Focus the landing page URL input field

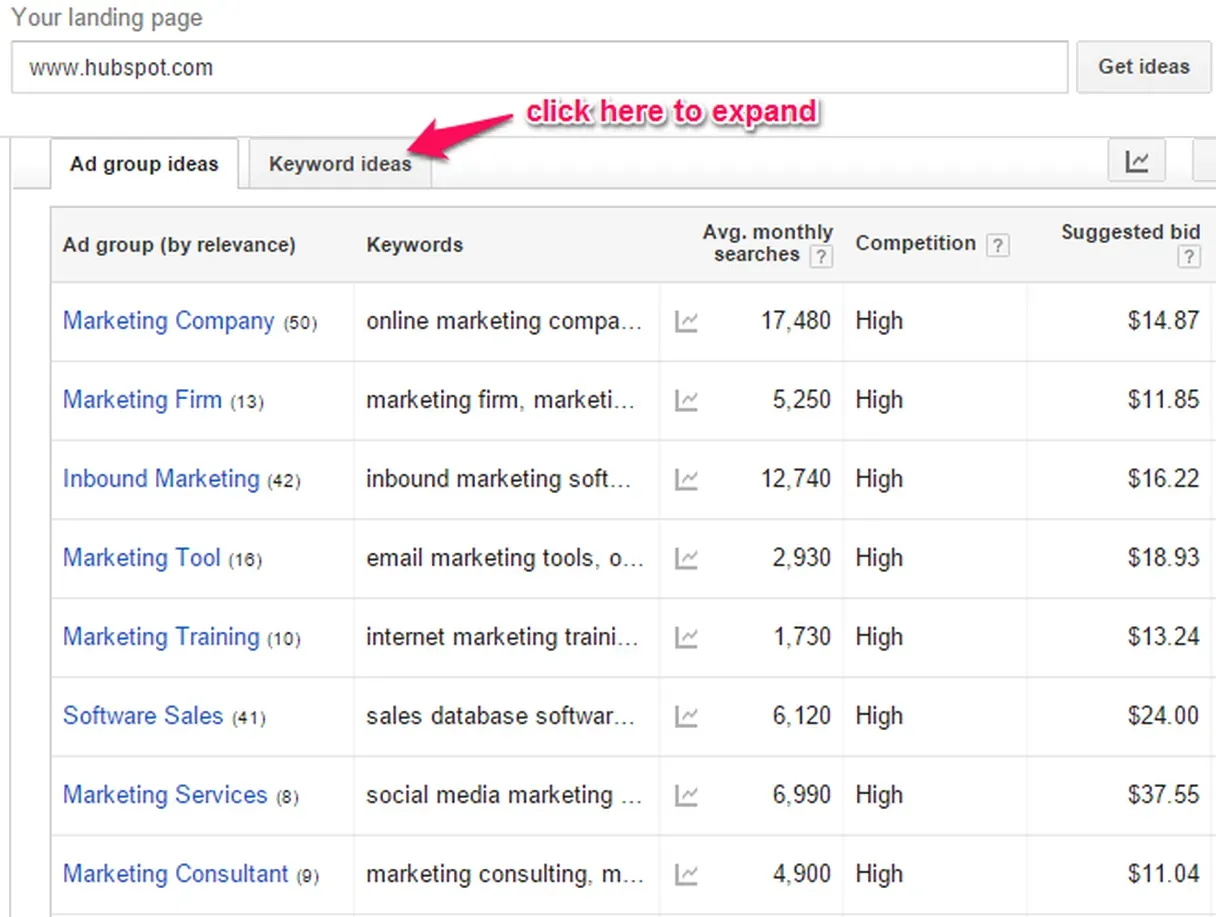click(x=539, y=68)
